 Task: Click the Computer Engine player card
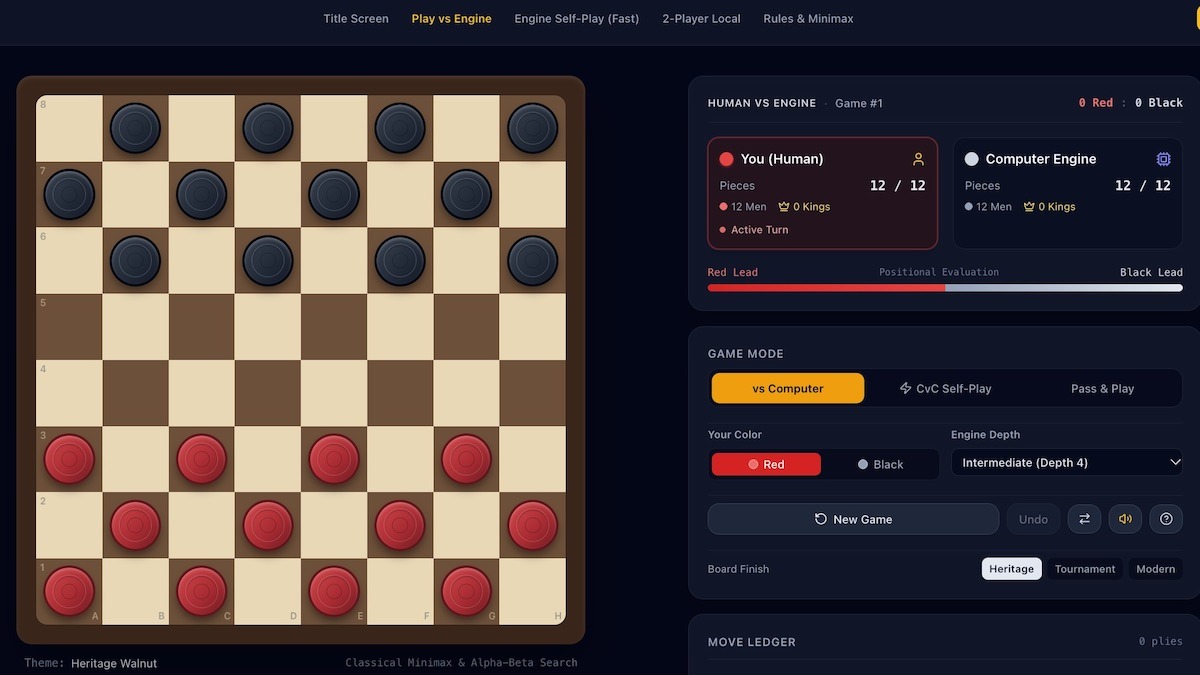point(1068,193)
